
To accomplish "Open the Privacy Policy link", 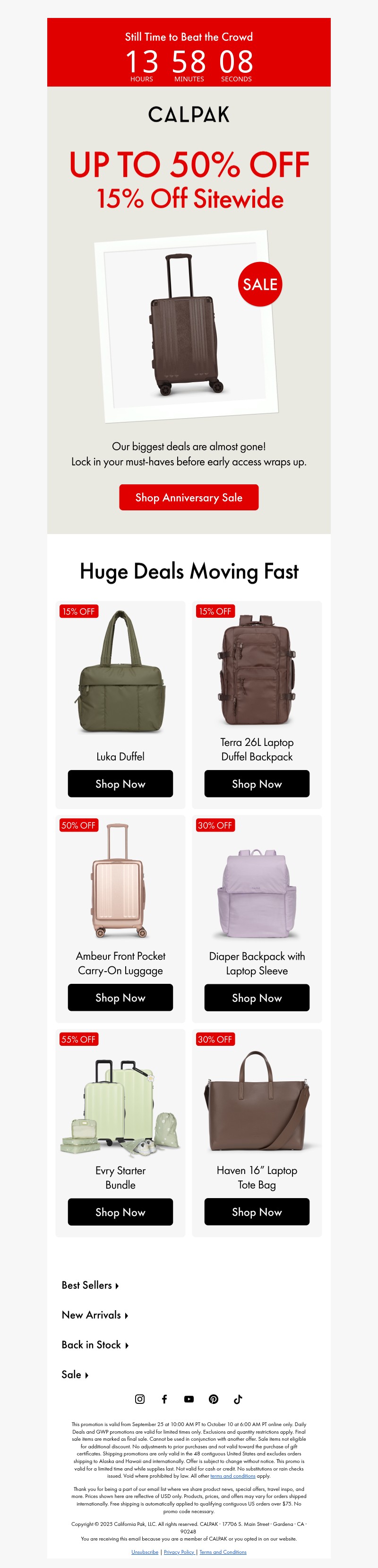I will (179, 1552).
